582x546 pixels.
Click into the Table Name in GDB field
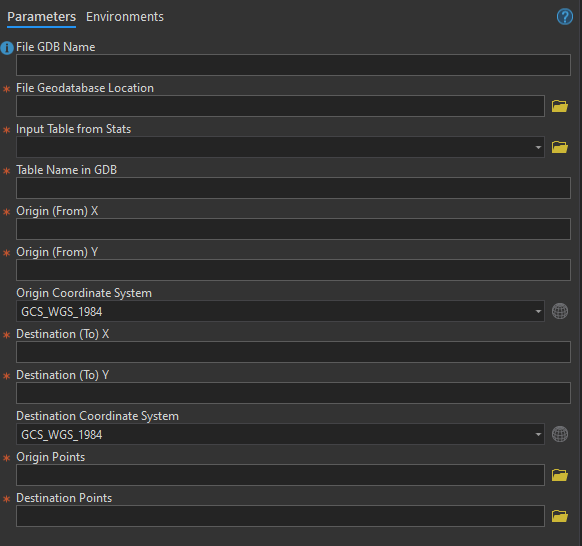293,188
